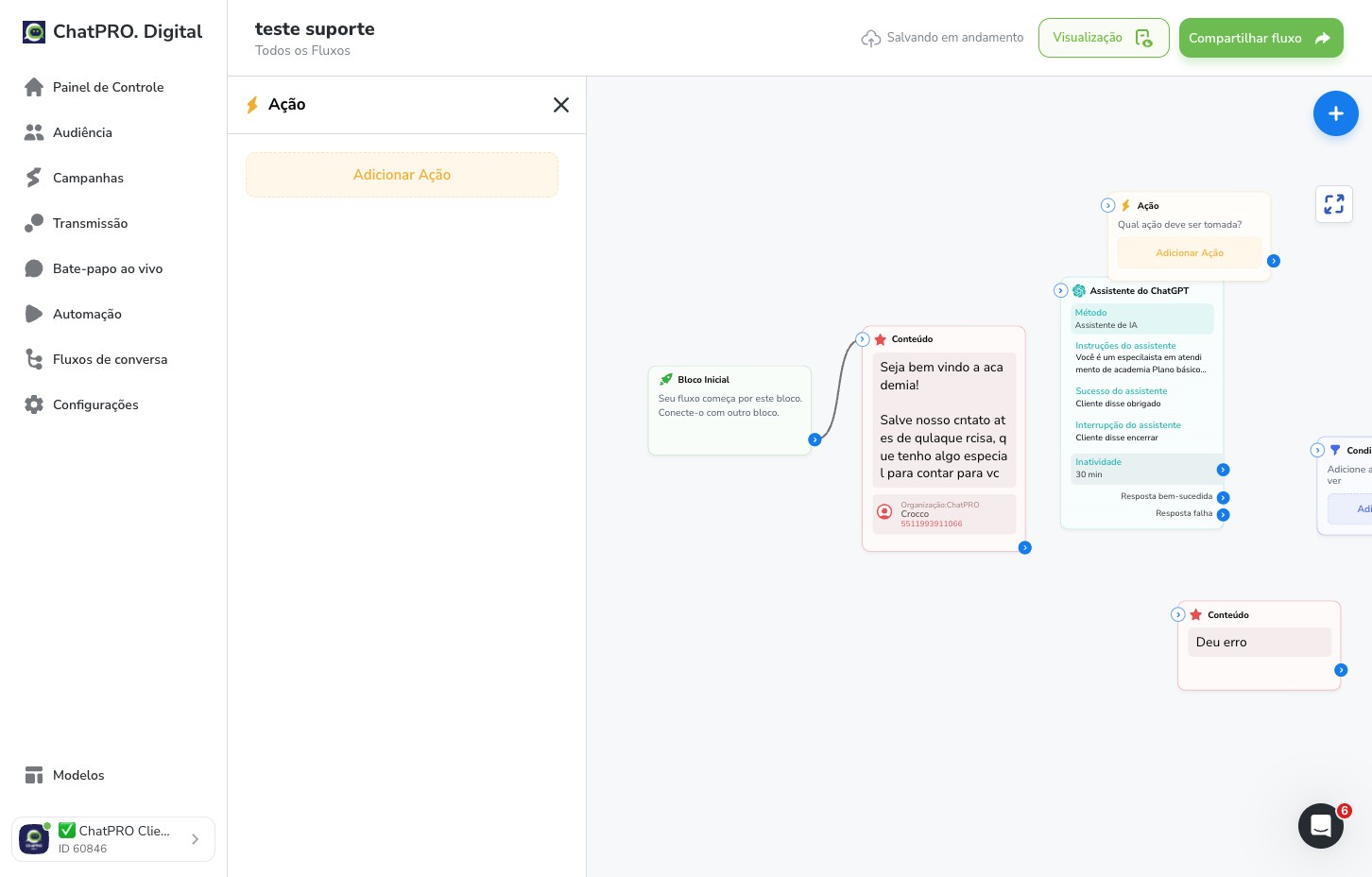
Task: Click the Bloco Inicial output connector dot
Action: [x=815, y=439]
